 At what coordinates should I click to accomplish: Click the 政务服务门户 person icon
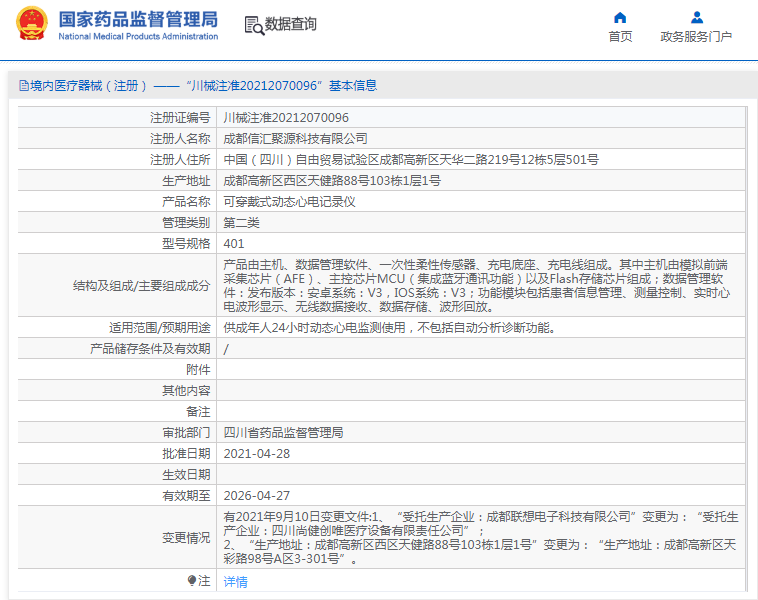pos(697,17)
